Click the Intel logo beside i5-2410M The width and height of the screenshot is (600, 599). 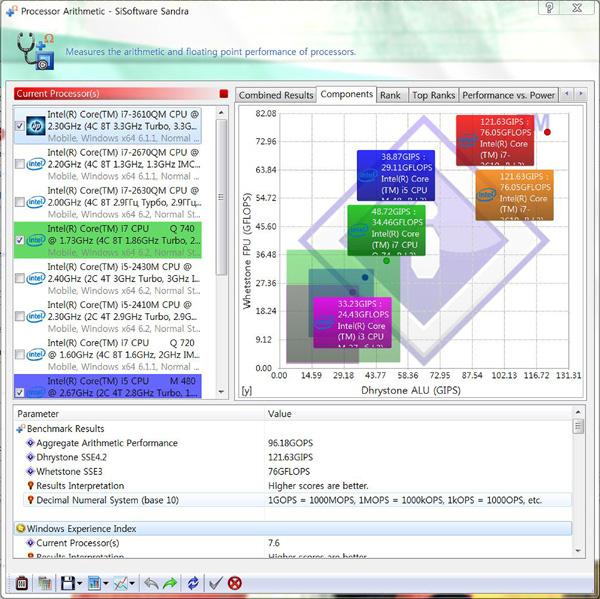[x=36, y=316]
